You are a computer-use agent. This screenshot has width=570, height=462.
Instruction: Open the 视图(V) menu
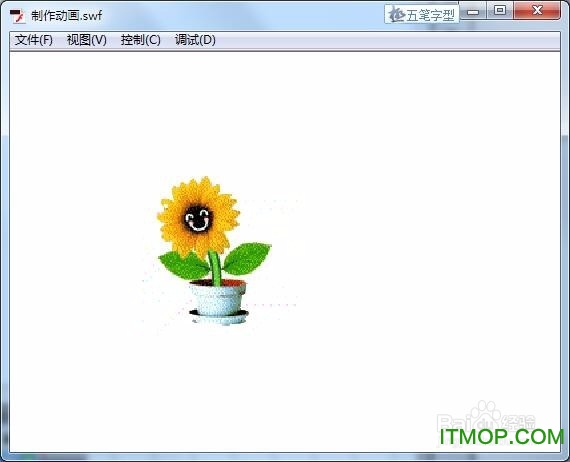click(87, 40)
